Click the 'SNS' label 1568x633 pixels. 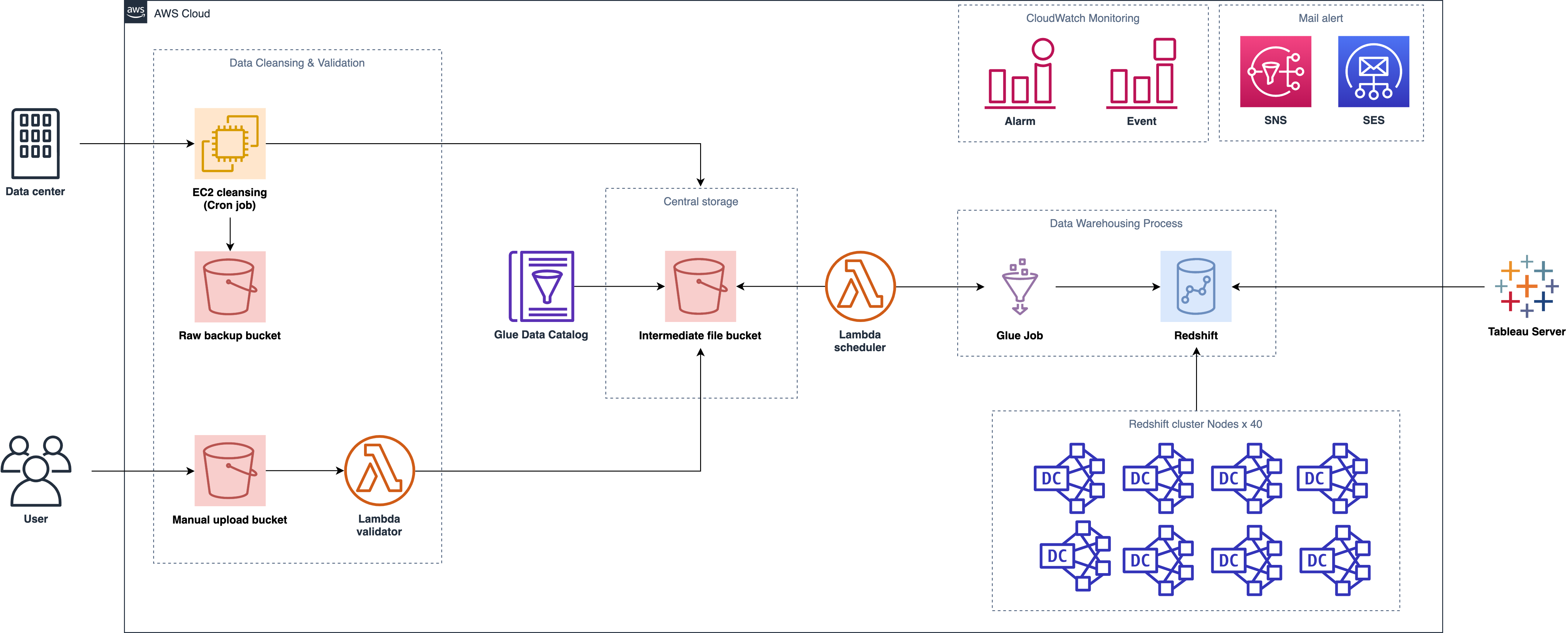[1276, 120]
